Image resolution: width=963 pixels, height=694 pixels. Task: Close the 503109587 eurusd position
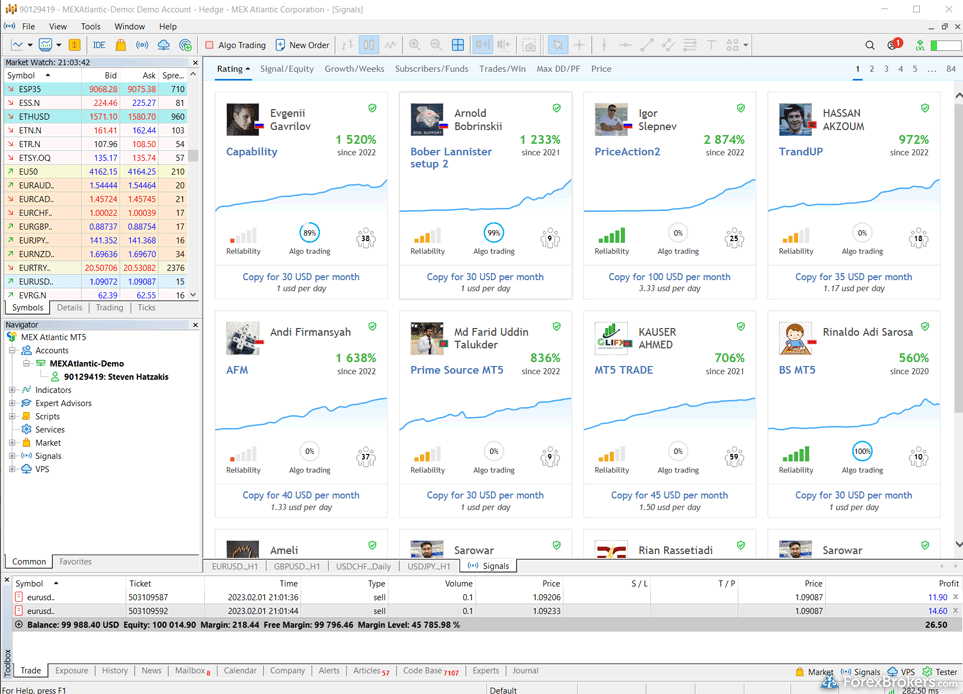(x=955, y=597)
